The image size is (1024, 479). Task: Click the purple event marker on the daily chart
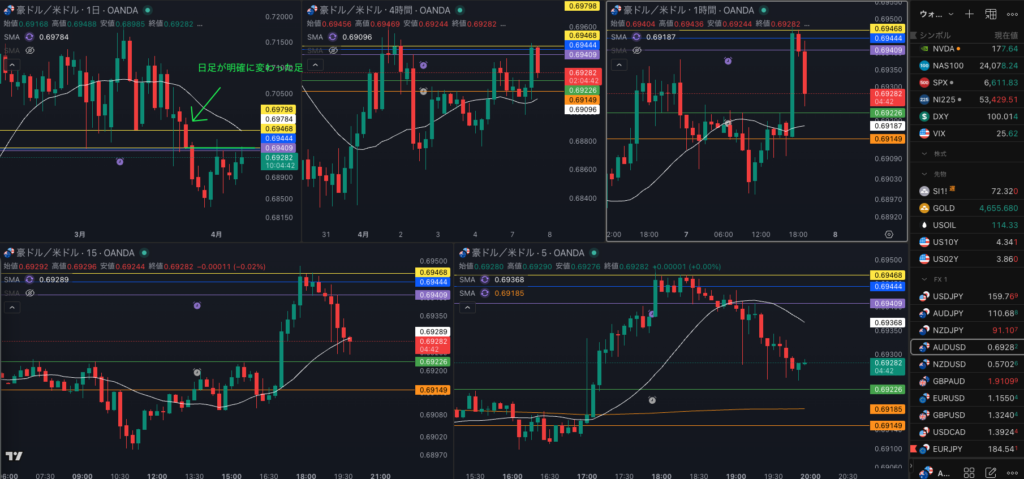coord(120,161)
